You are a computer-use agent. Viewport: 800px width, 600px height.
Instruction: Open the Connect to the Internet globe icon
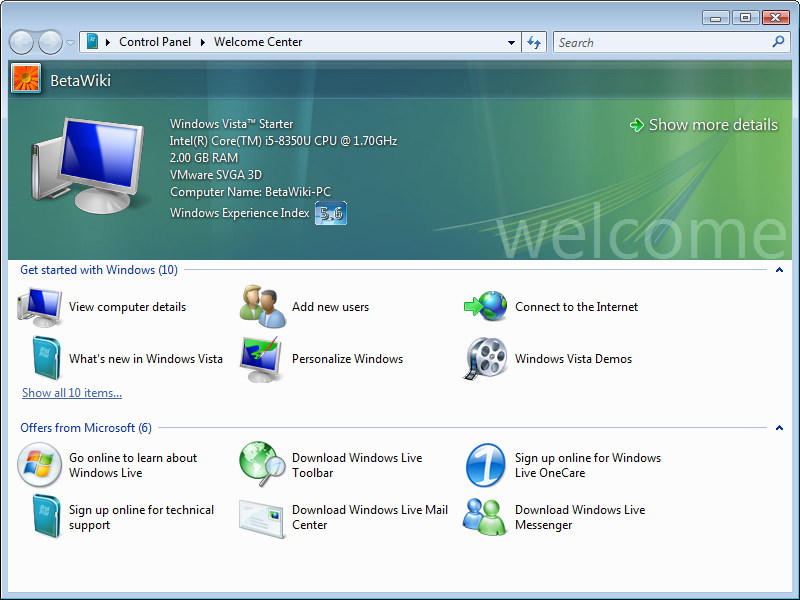(x=486, y=307)
